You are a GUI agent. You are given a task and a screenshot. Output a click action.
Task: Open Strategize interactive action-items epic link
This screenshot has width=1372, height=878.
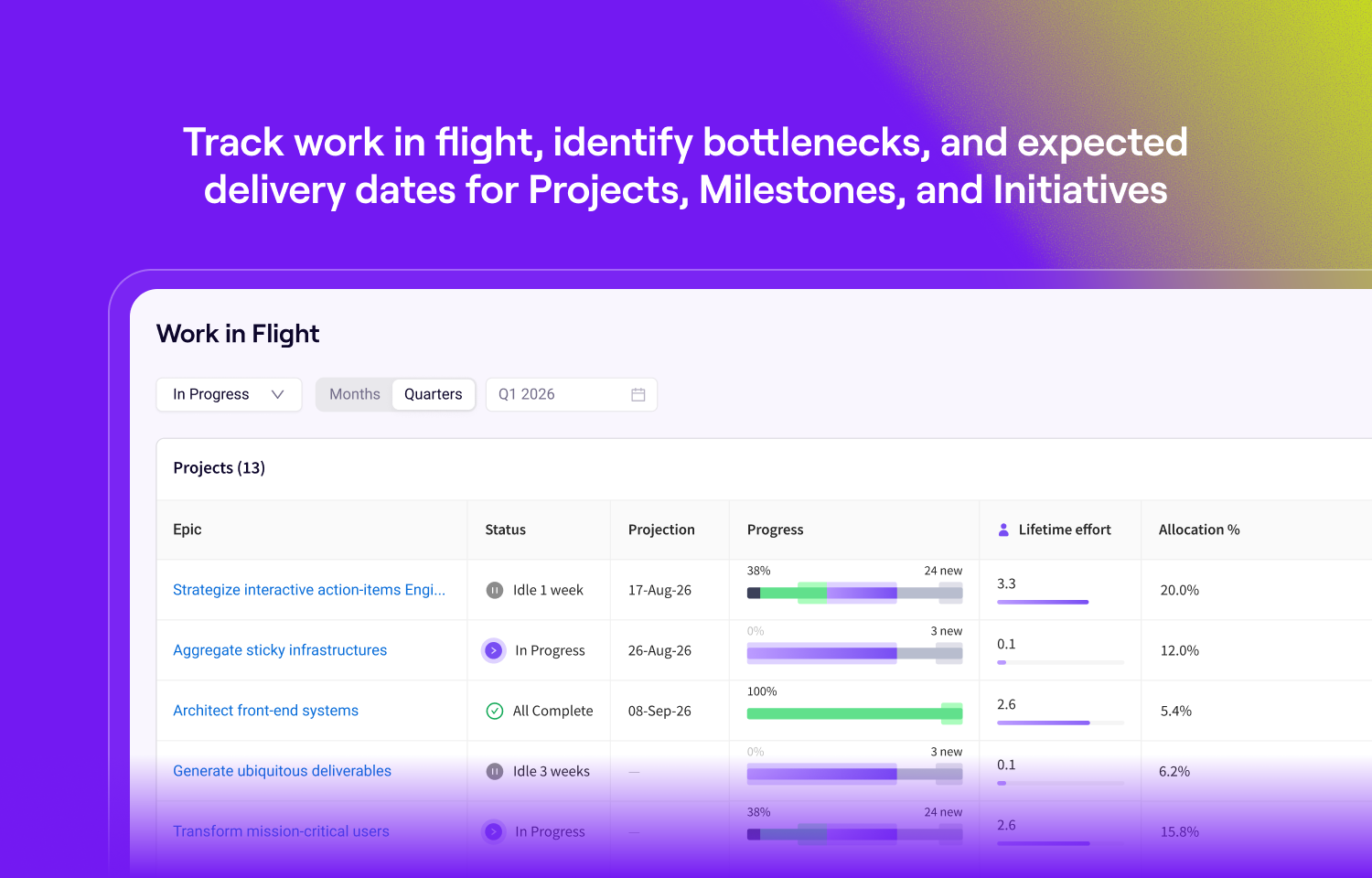pos(309,590)
